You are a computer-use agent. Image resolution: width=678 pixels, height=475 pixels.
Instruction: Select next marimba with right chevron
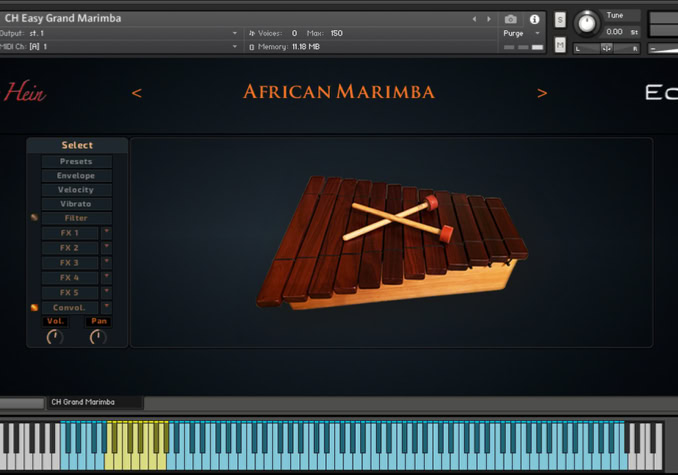[x=542, y=93]
